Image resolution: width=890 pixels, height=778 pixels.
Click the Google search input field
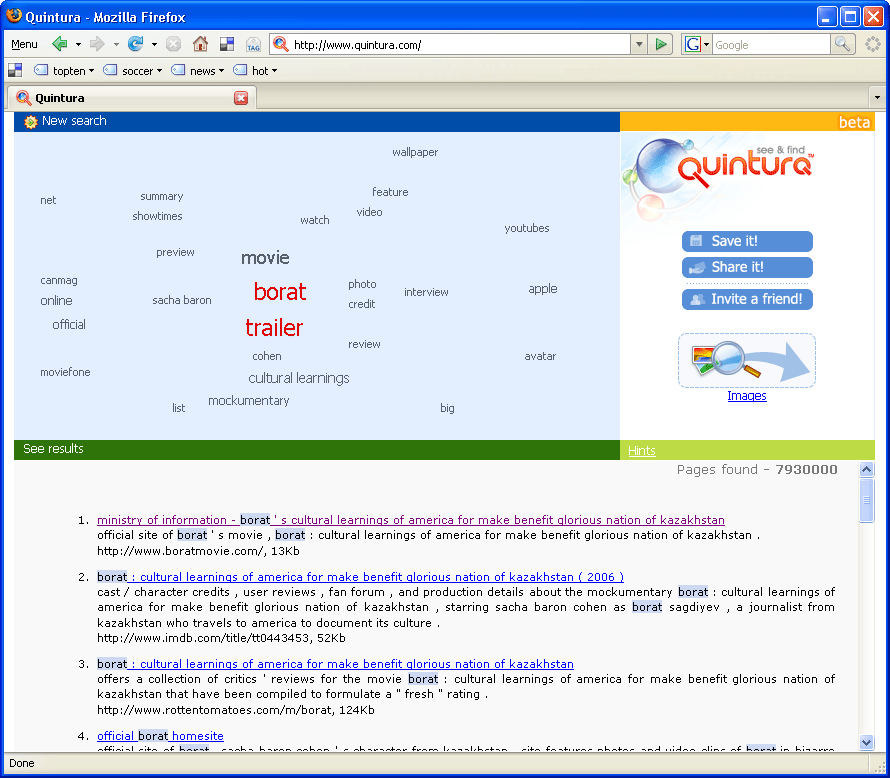(771, 45)
